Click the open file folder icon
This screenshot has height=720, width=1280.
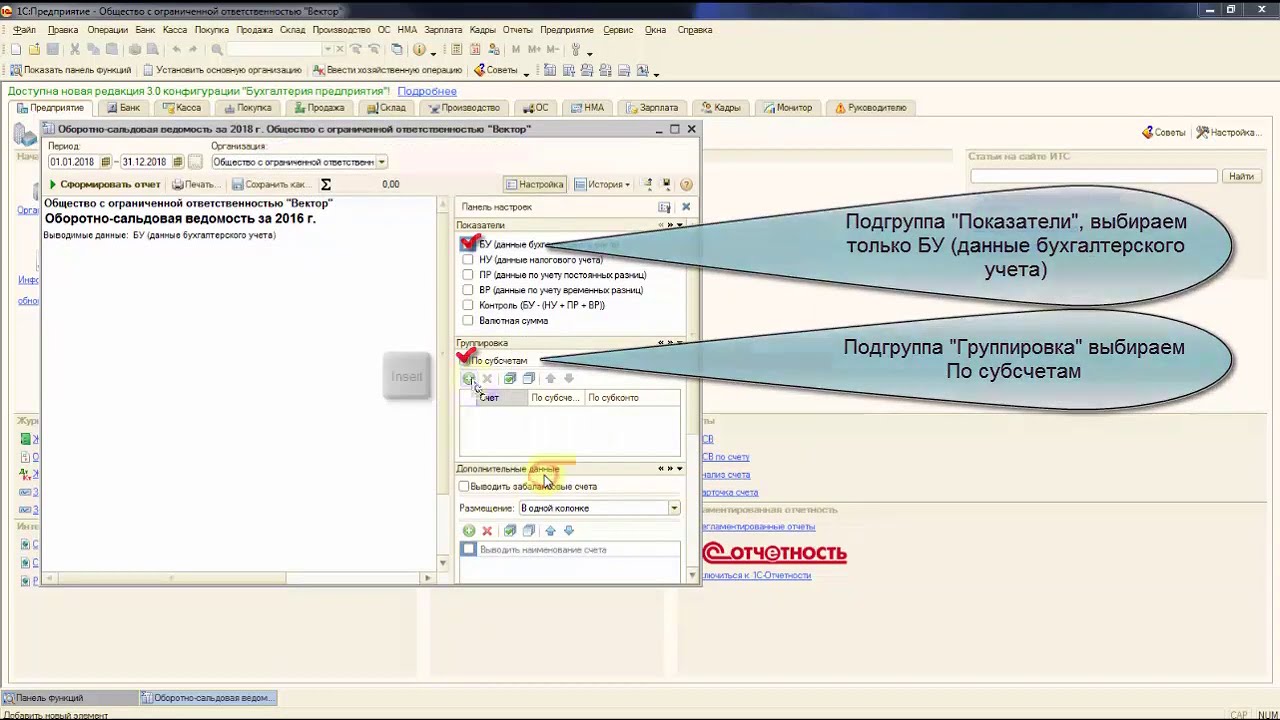tap(35, 49)
